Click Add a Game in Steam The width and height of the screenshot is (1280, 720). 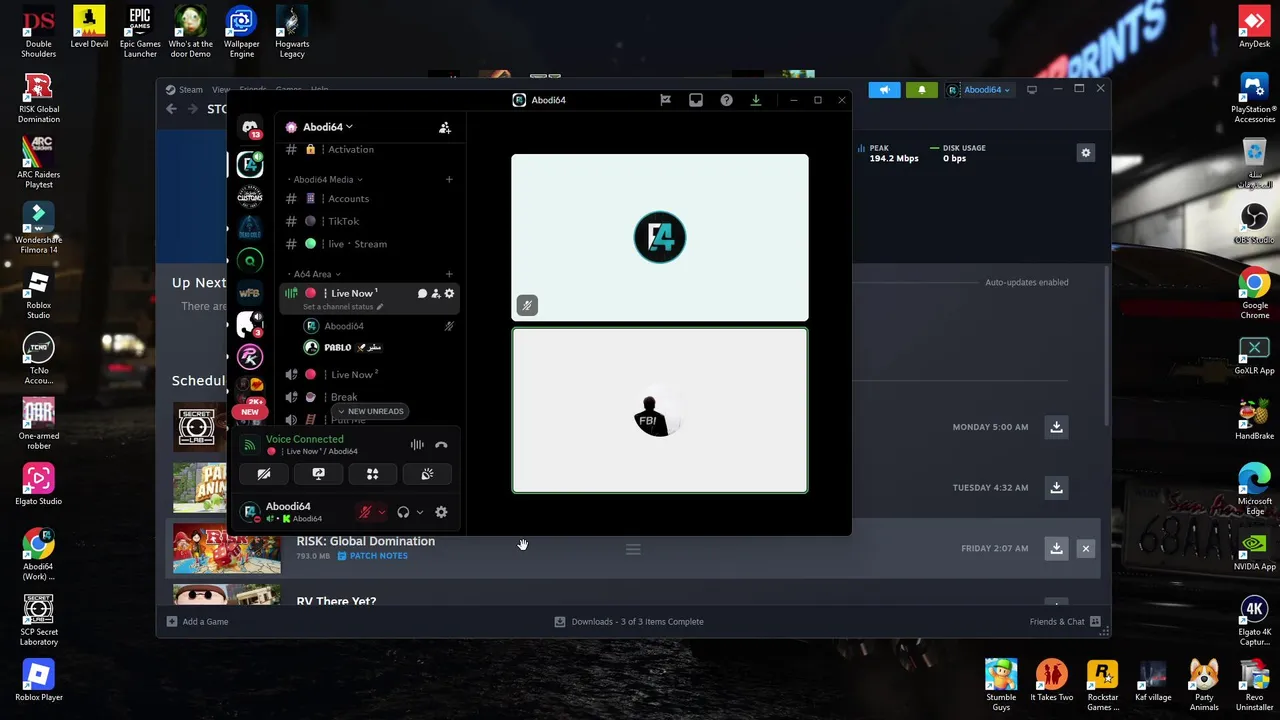[x=197, y=622]
